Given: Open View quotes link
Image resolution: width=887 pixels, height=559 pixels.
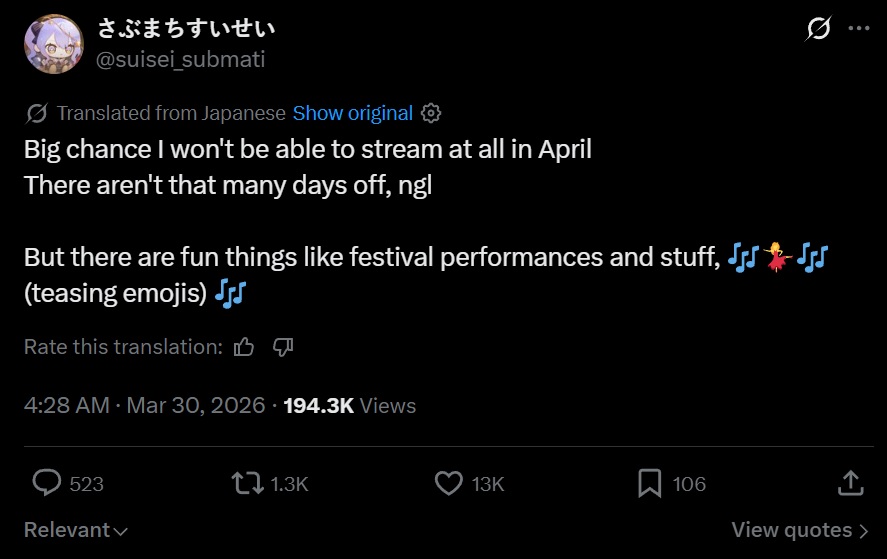Looking at the screenshot, I should click(x=799, y=530).
